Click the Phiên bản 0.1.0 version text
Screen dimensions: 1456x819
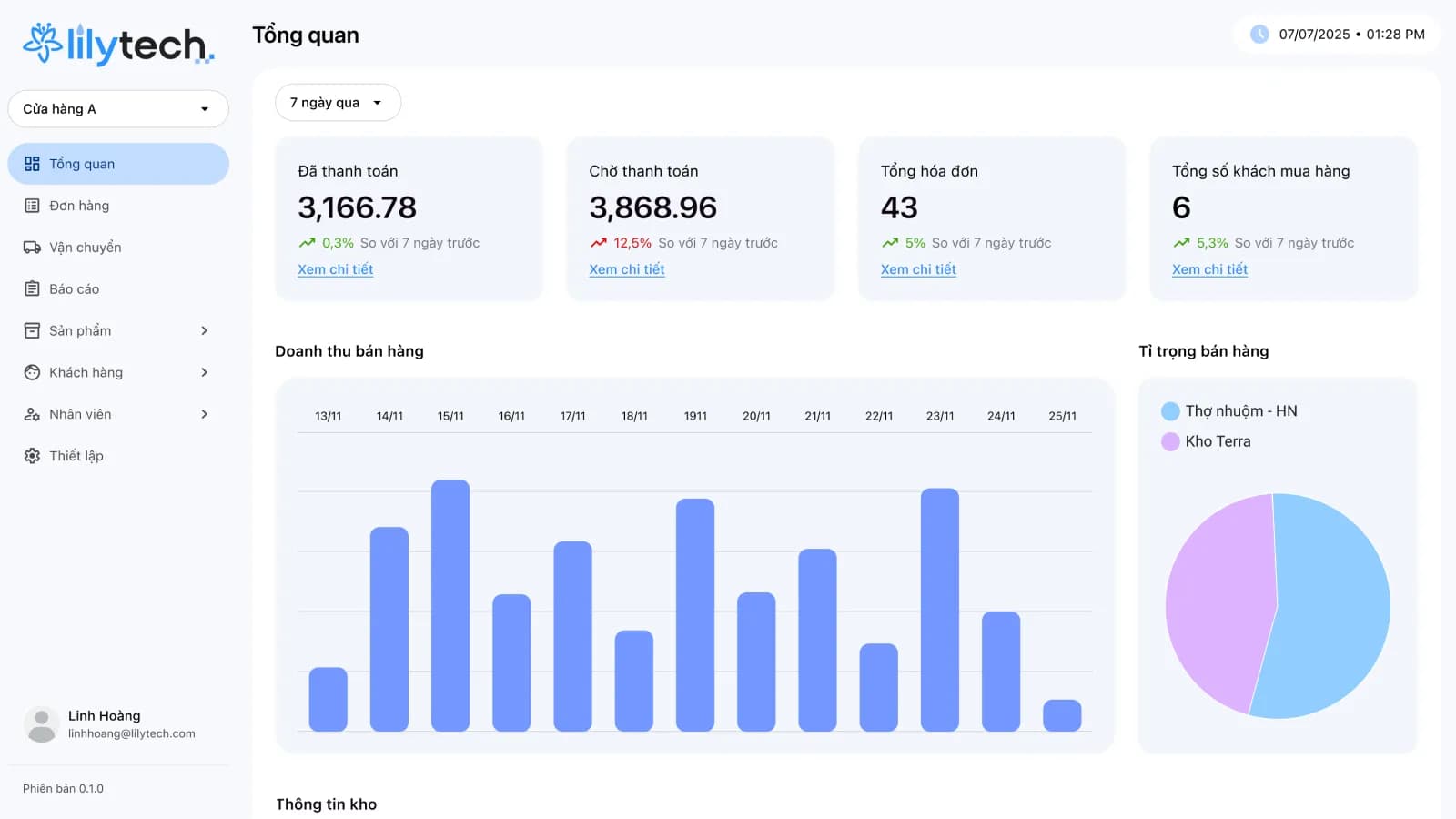63,789
